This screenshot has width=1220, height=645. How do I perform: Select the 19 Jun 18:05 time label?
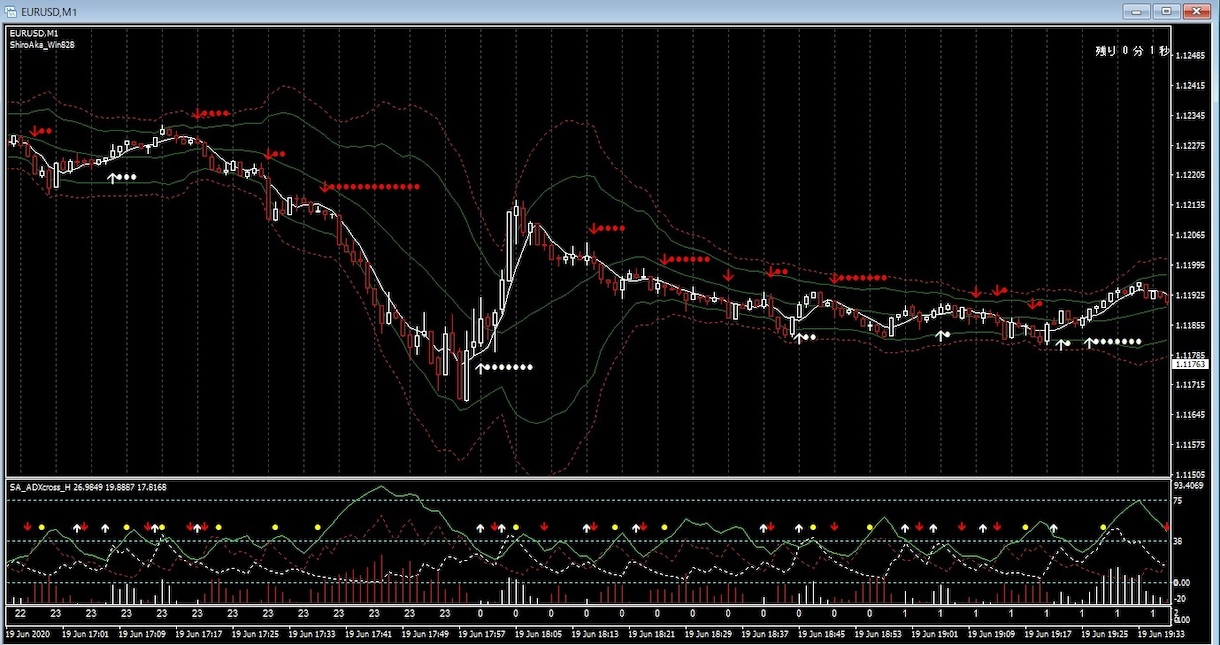click(x=537, y=634)
